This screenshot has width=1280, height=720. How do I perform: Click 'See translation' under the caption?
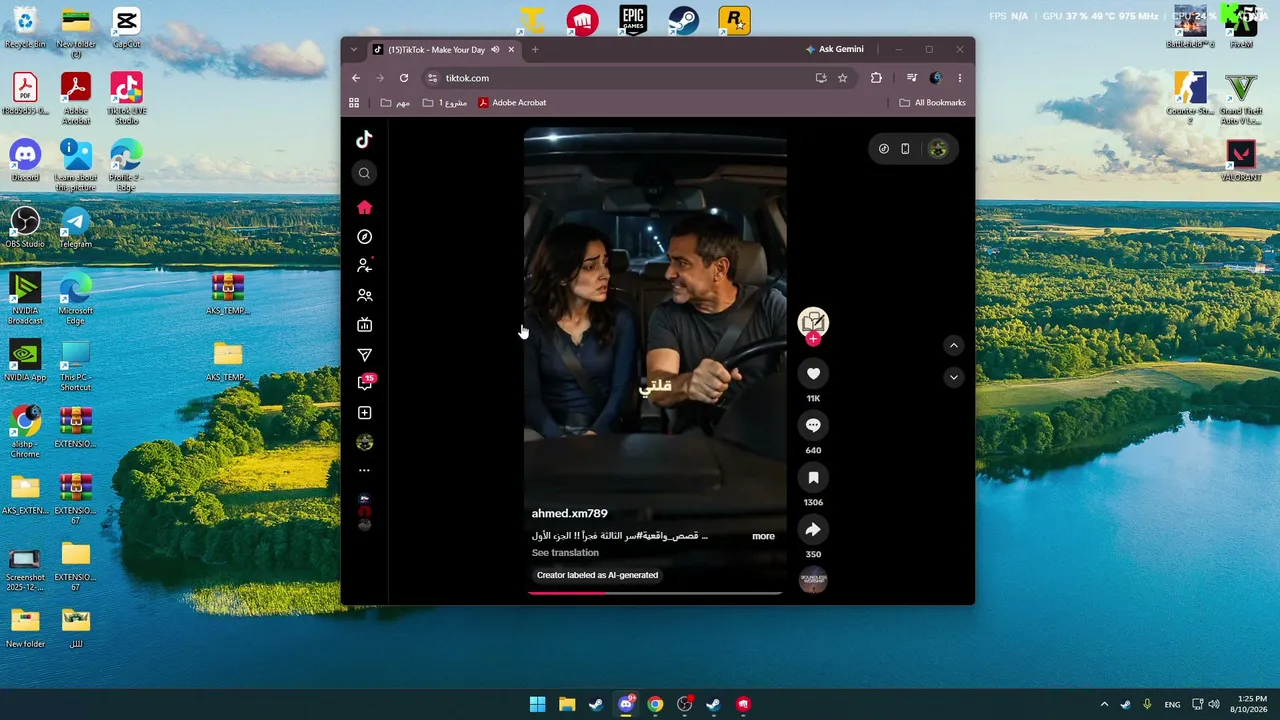565,553
